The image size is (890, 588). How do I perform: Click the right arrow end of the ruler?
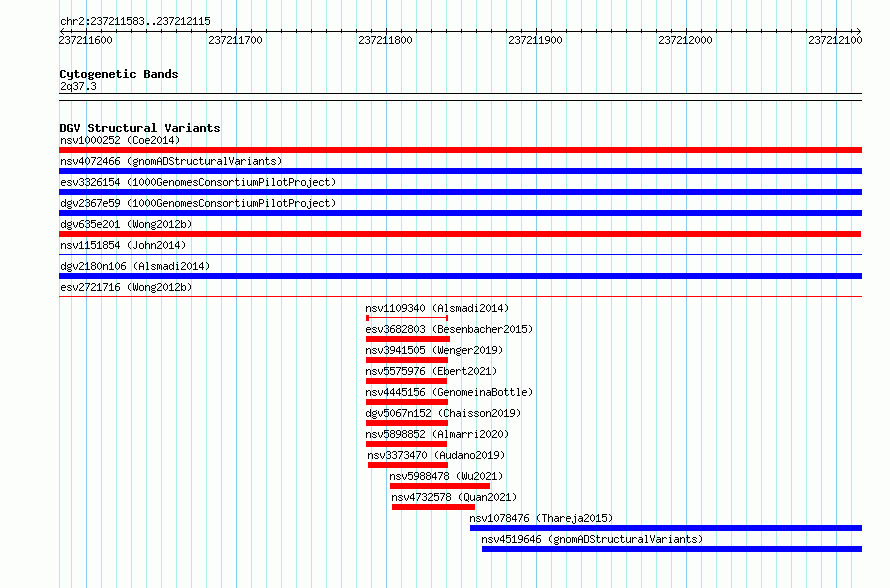tap(859, 31)
